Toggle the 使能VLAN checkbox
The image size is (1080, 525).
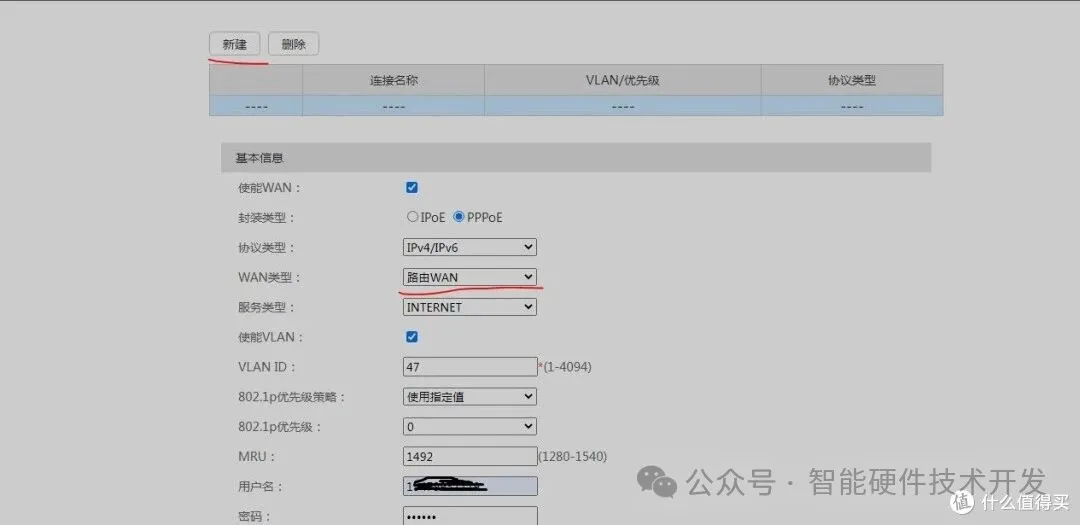(412, 337)
